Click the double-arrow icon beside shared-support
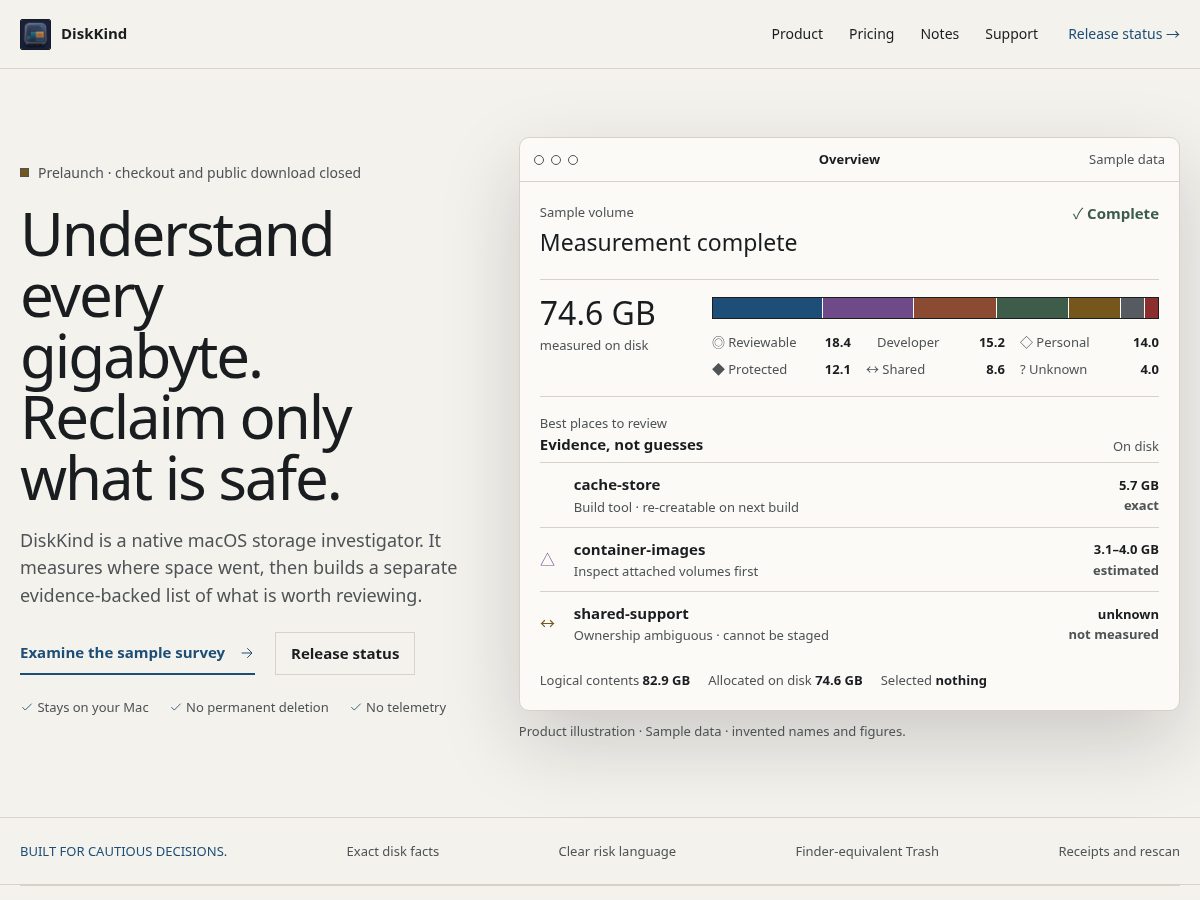Viewport: 1200px width, 900px height. tap(547, 623)
